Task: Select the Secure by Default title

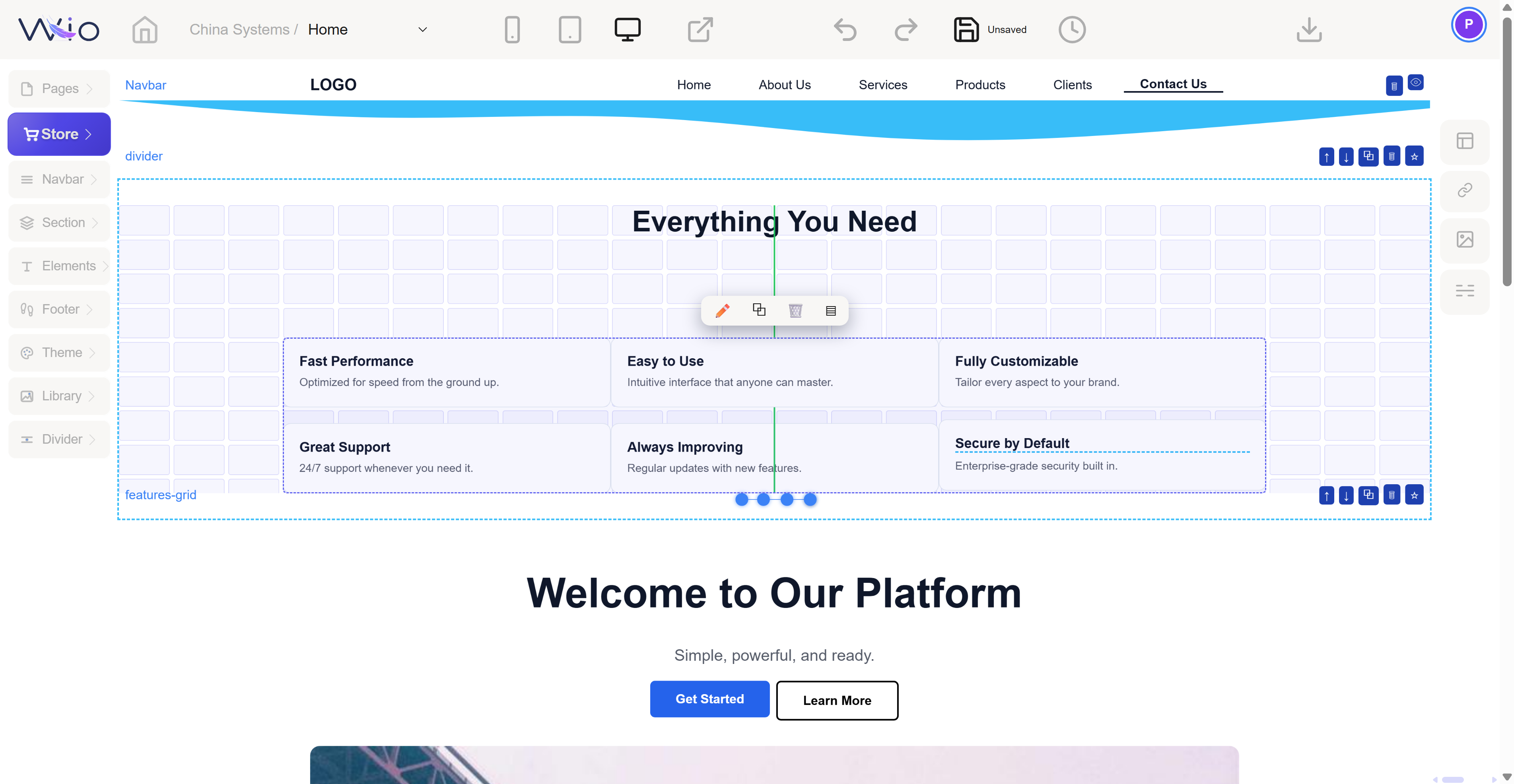Action: pyautogui.click(x=1011, y=443)
